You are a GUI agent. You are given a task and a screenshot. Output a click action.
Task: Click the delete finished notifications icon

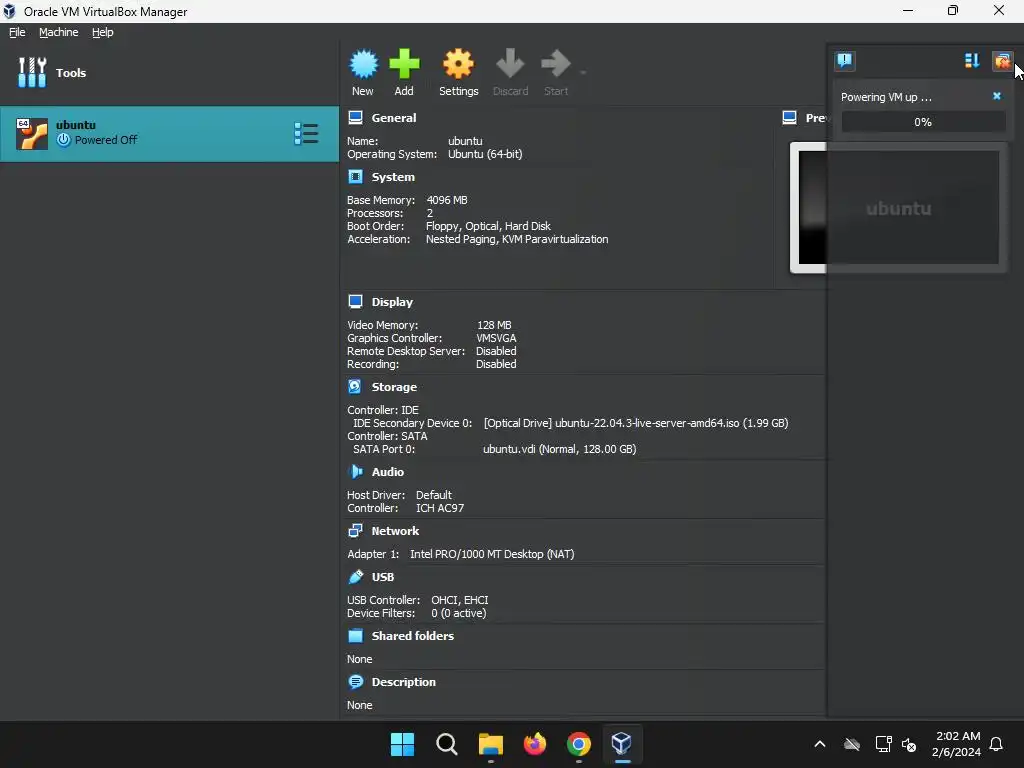[x=1002, y=61]
